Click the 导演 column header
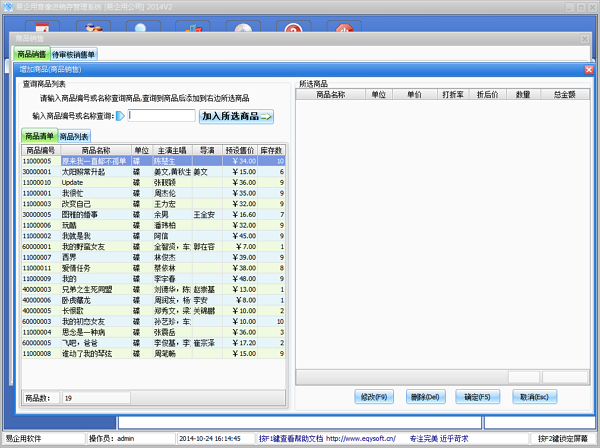600x448 pixels. 207,150
